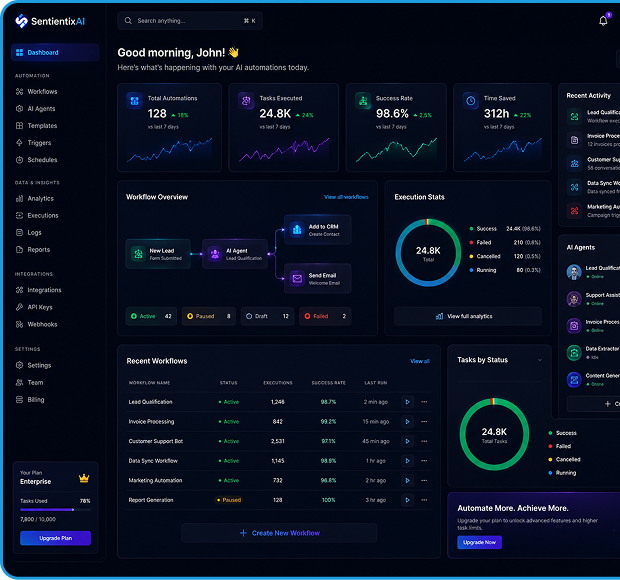Open more options for Data Sync Workflow row

(x=424, y=461)
